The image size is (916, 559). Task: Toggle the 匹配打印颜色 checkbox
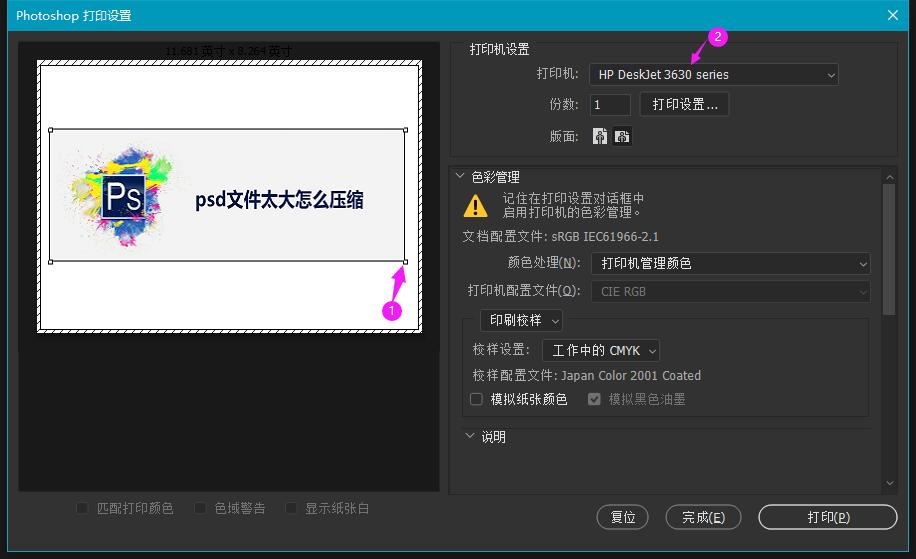click(x=82, y=508)
